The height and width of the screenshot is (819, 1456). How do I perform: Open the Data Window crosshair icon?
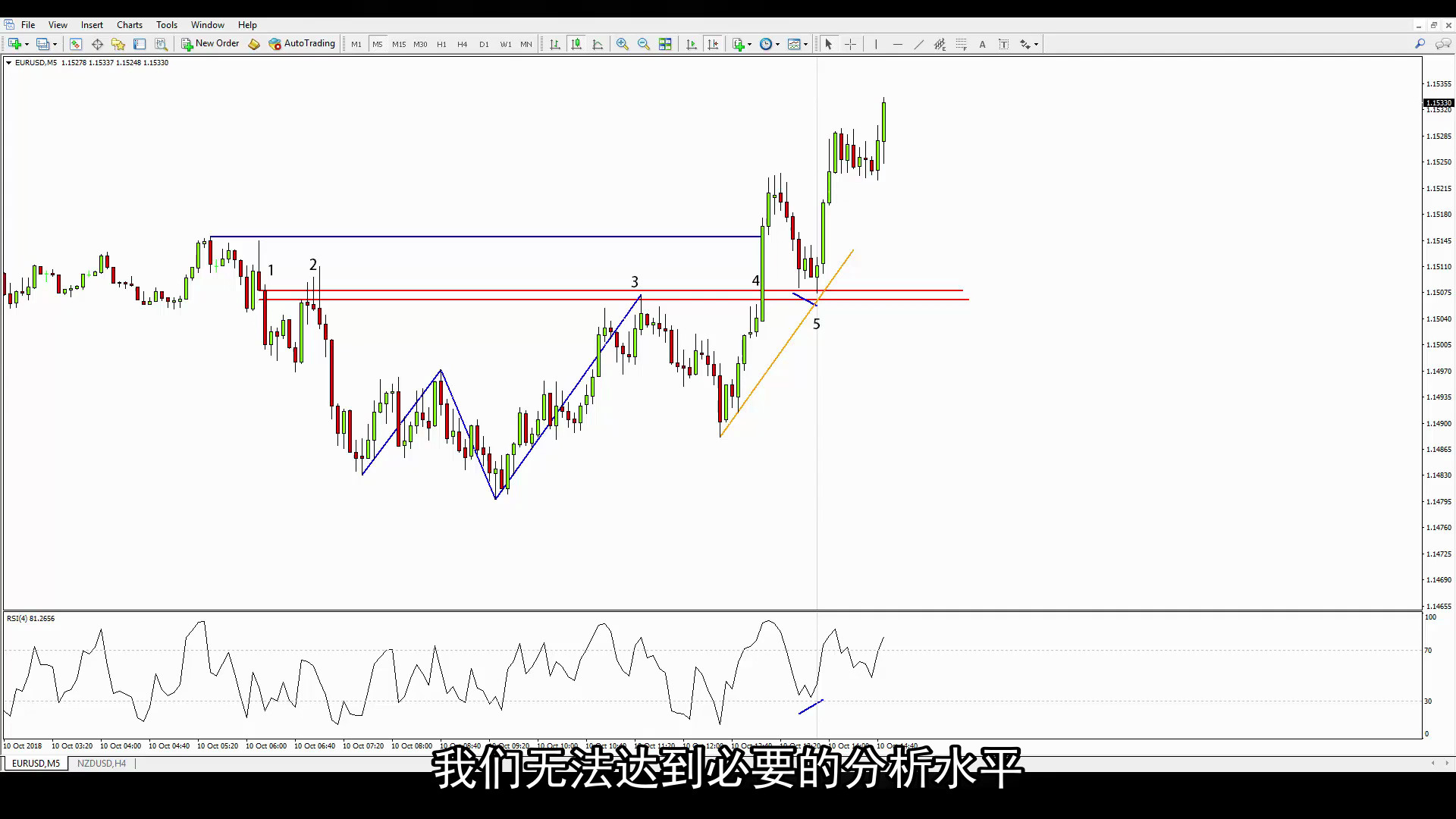coord(97,44)
